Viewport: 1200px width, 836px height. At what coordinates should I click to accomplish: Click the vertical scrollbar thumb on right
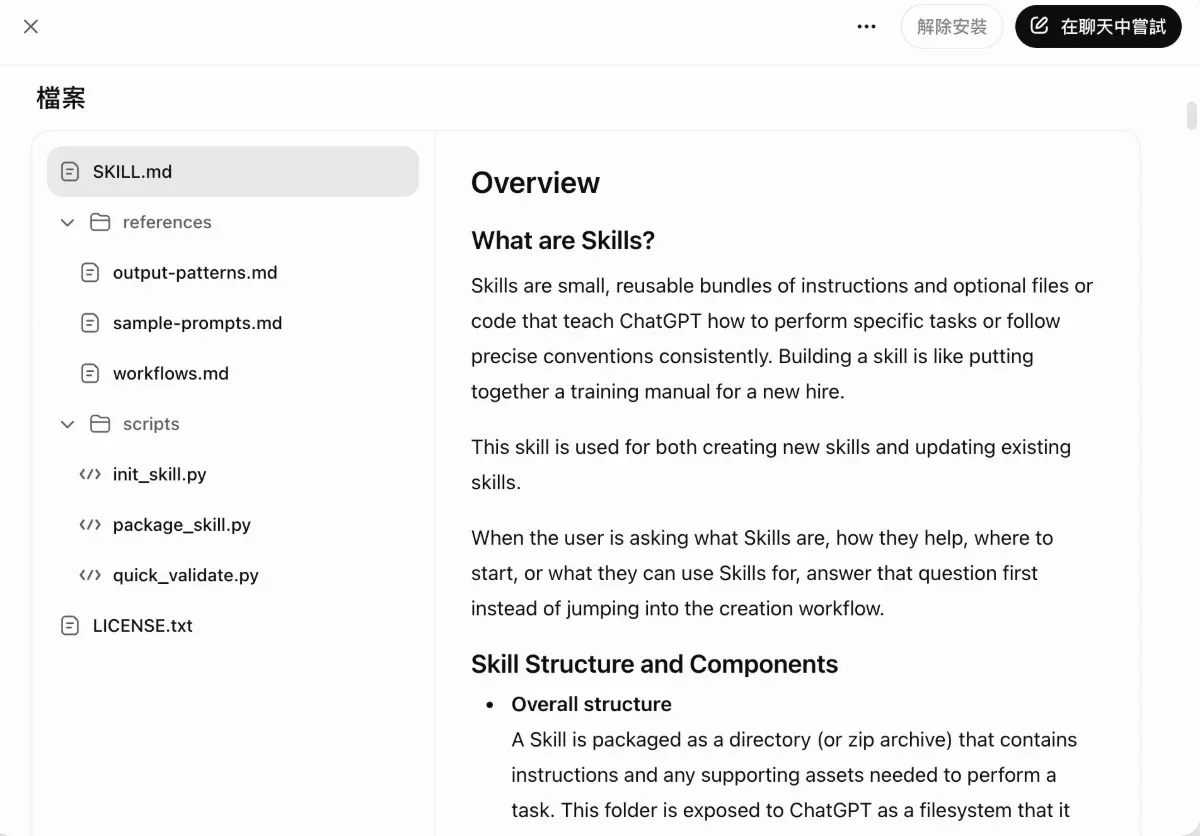pyautogui.click(x=1191, y=116)
